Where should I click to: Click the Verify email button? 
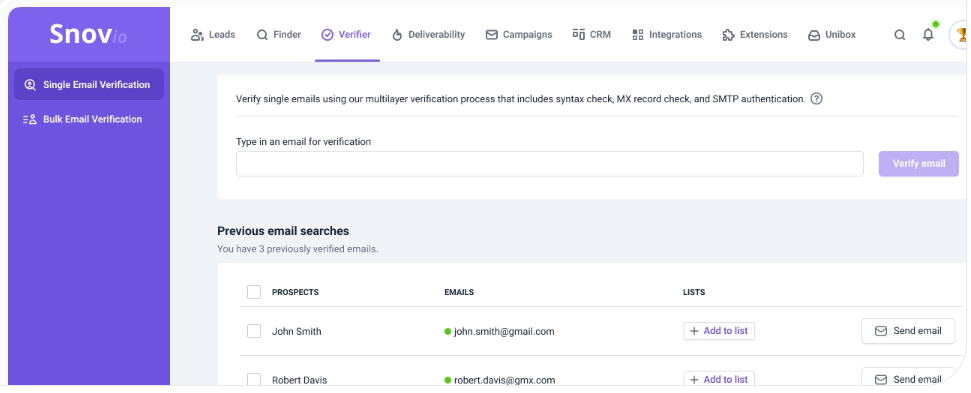click(918, 164)
